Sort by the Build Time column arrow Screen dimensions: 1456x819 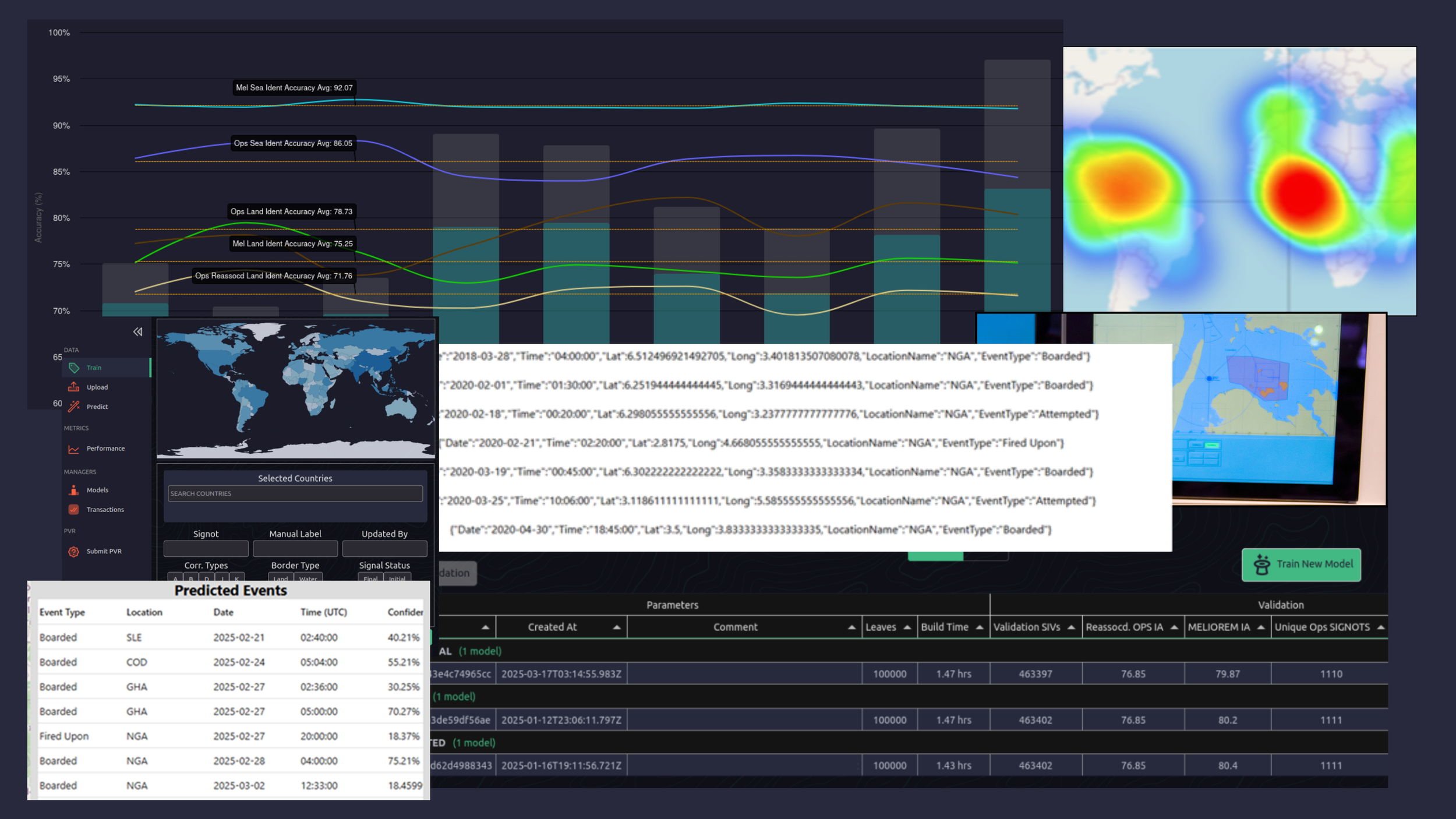(980, 627)
